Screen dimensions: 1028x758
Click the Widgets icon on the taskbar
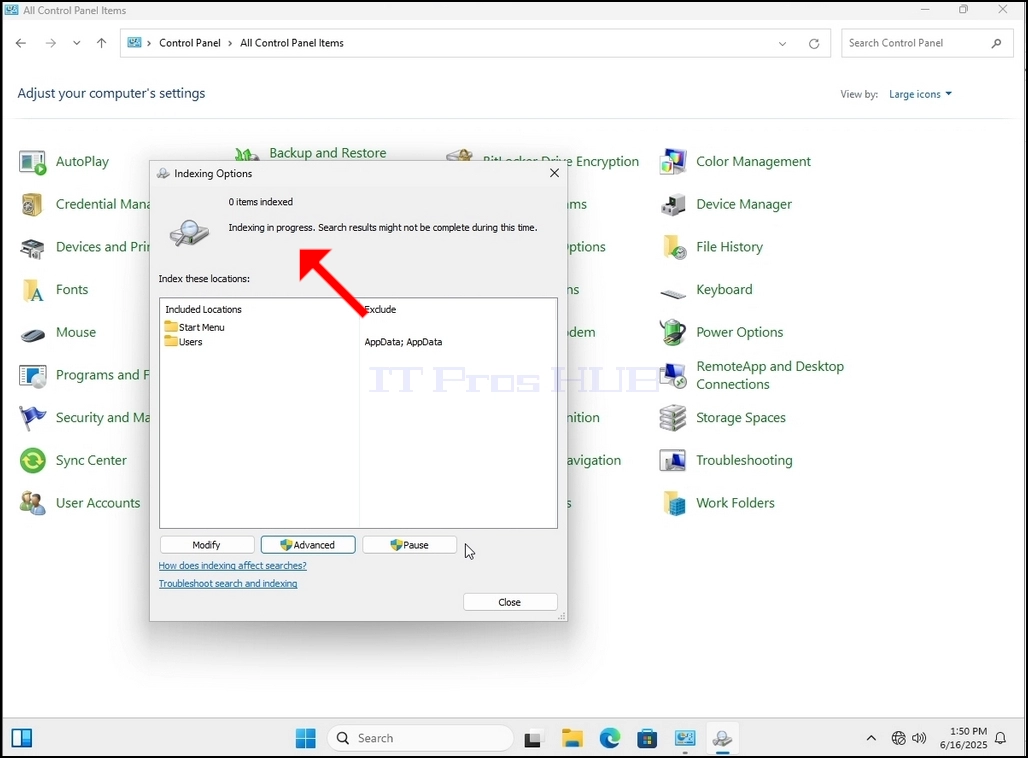[22, 738]
